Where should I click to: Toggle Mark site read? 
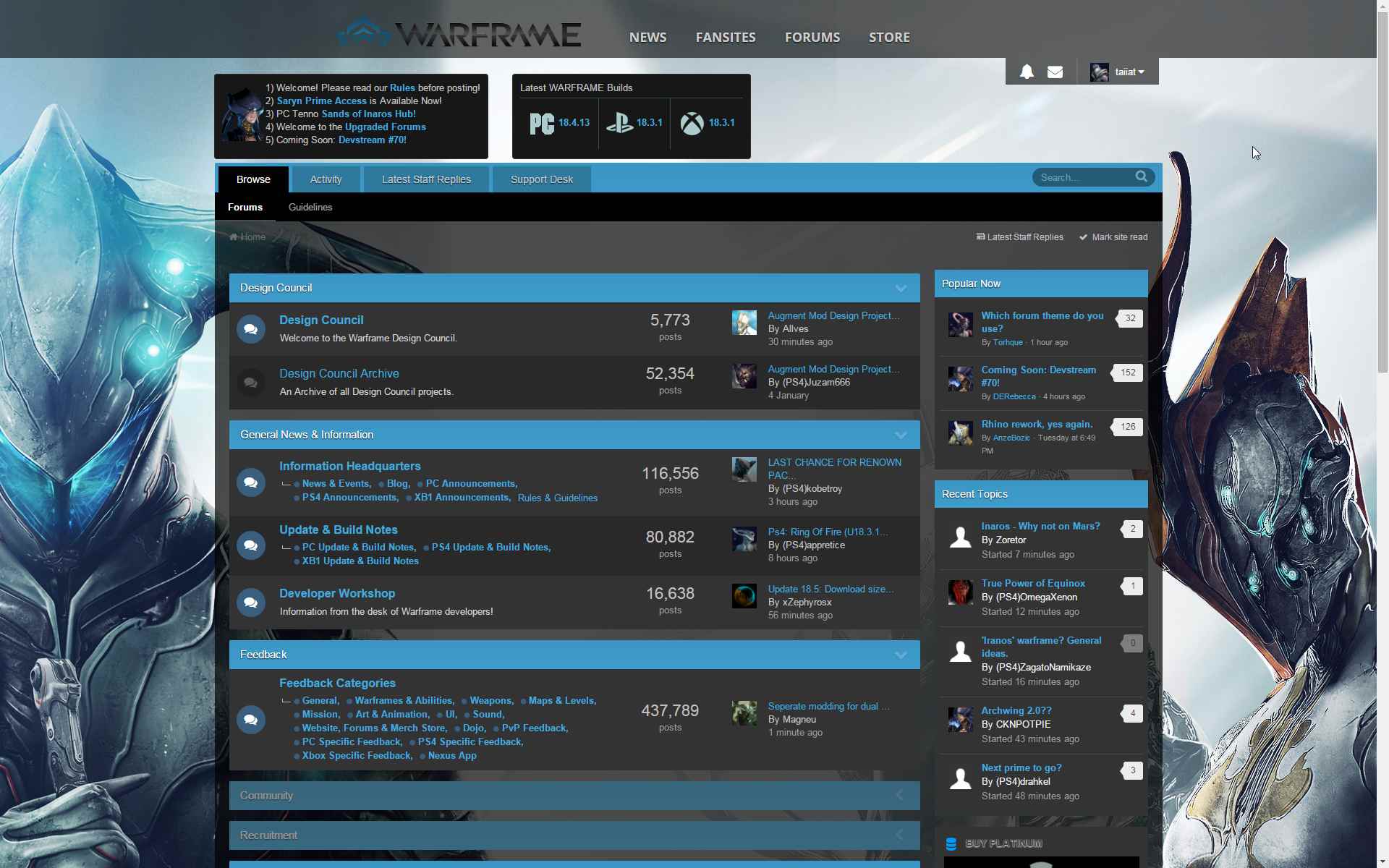tap(1113, 237)
